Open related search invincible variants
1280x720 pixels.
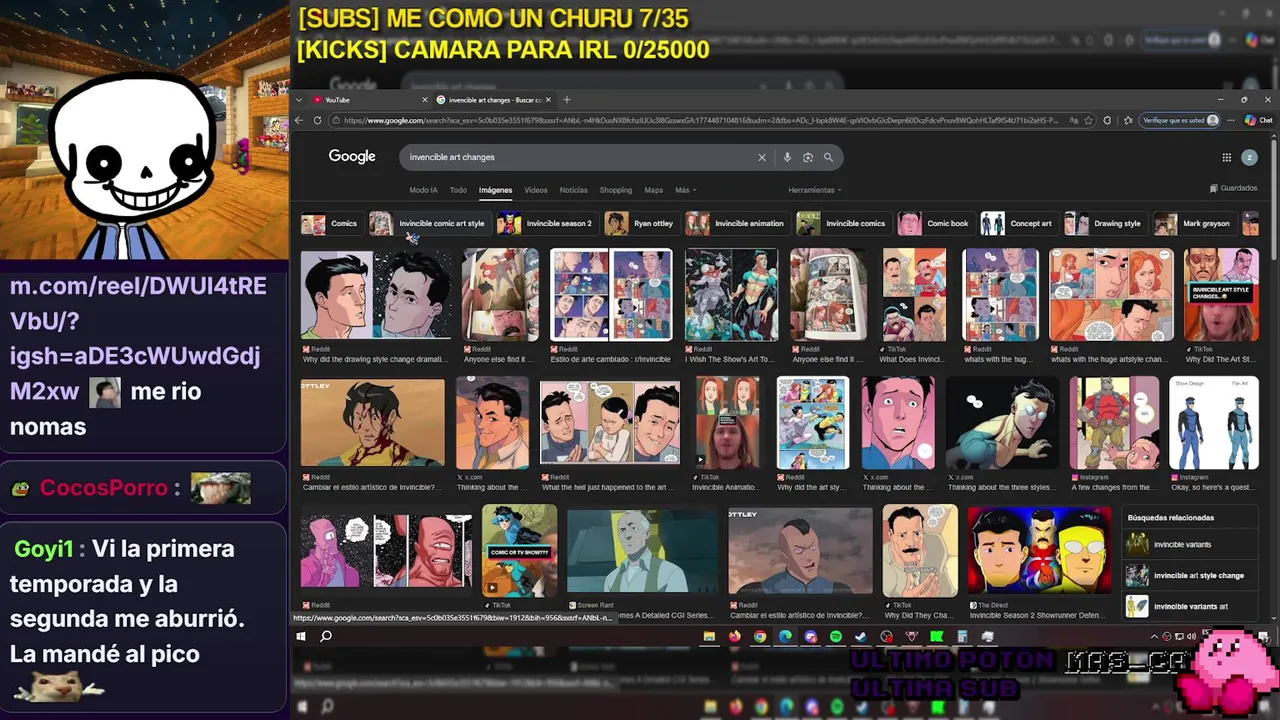[1190, 544]
